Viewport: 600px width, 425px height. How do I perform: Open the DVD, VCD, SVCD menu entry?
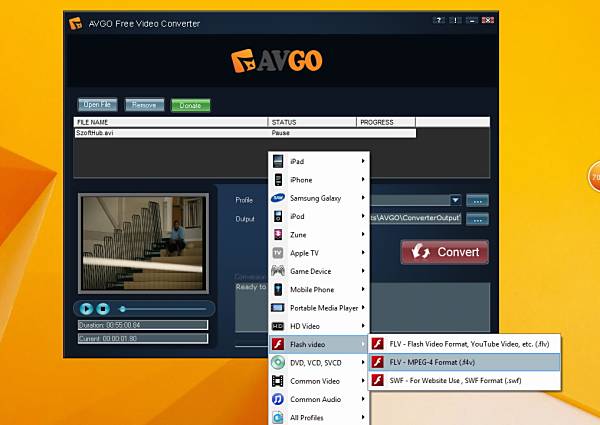(319, 363)
